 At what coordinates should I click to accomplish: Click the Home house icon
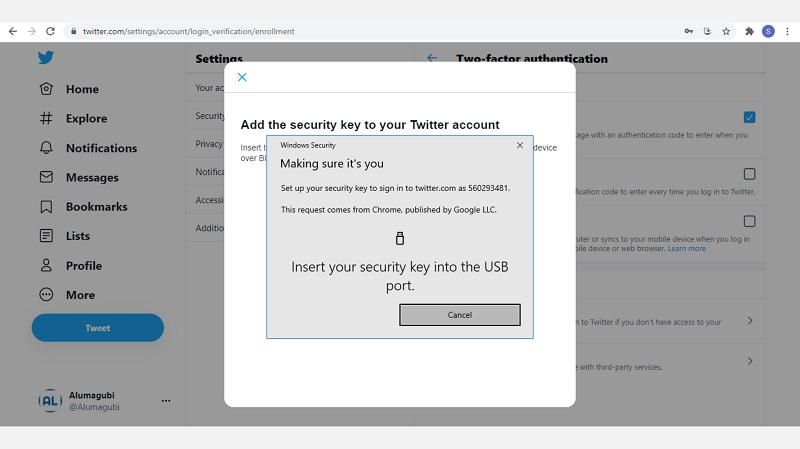[x=46, y=89]
